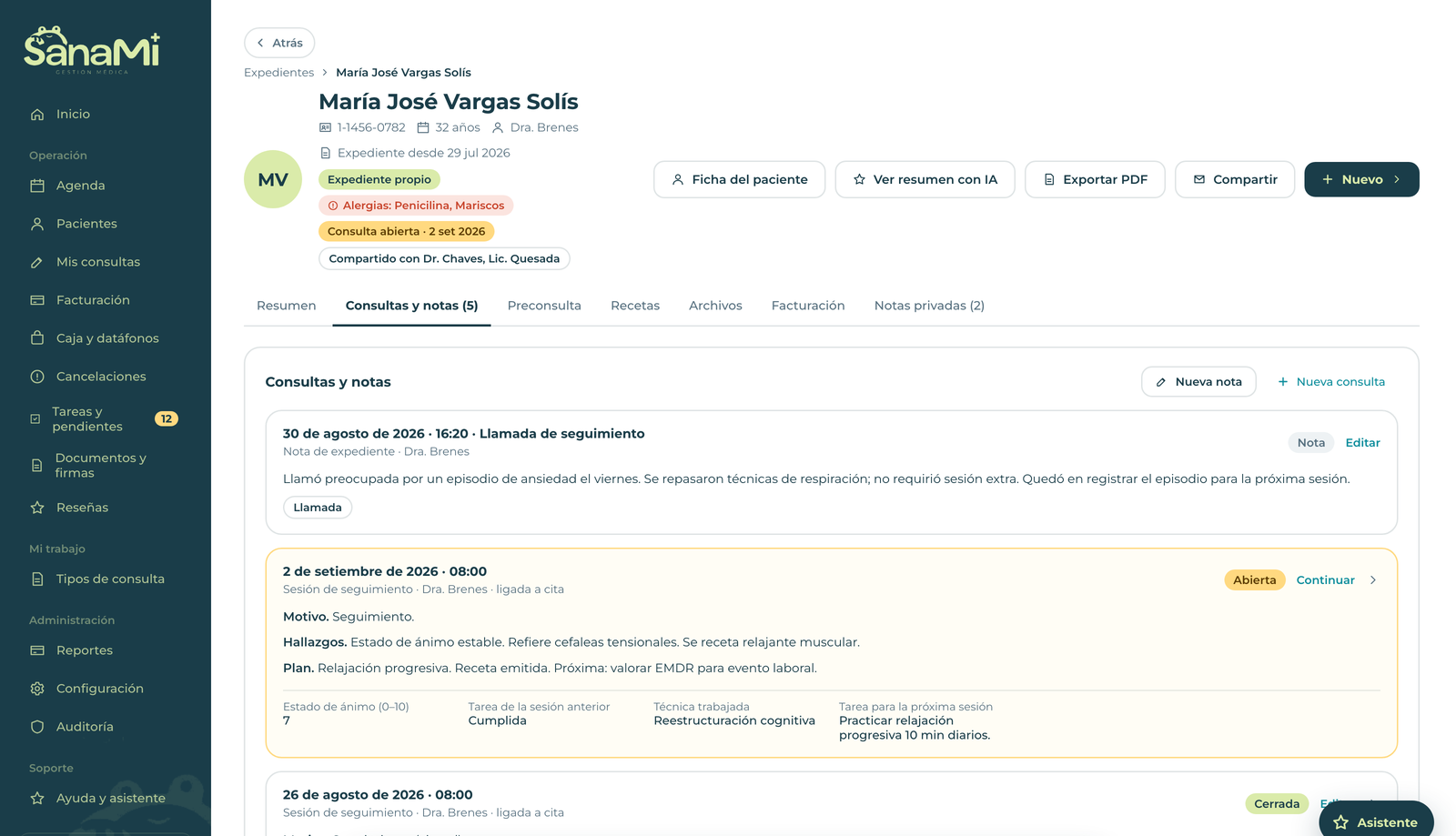The height and width of the screenshot is (836, 1456).
Task: Click the Nueva consulta link
Action: (x=1331, y=382)
